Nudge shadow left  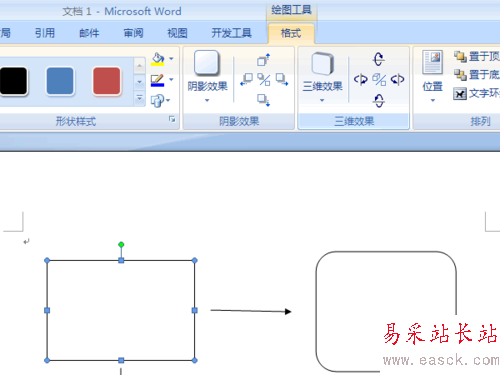coord(247,79)
